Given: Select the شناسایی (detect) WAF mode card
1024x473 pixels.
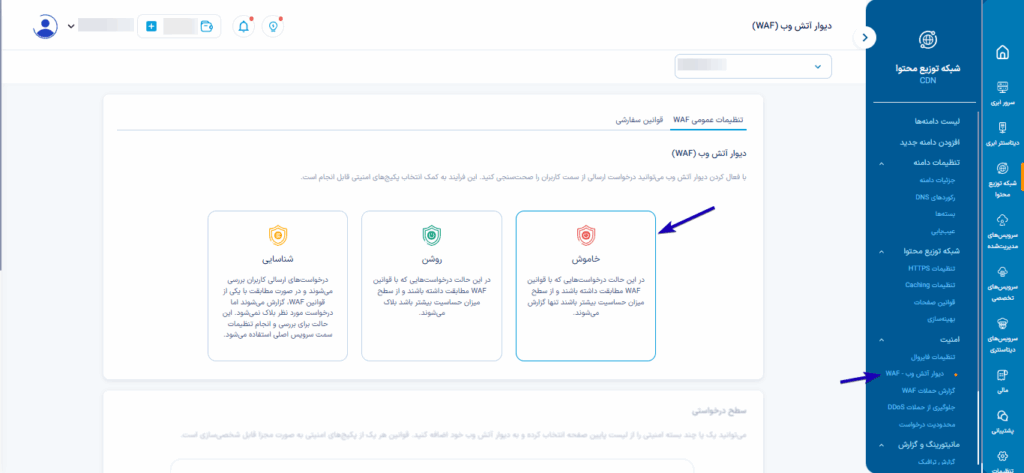Looking at the screenshot, I should tap(278, 285).
